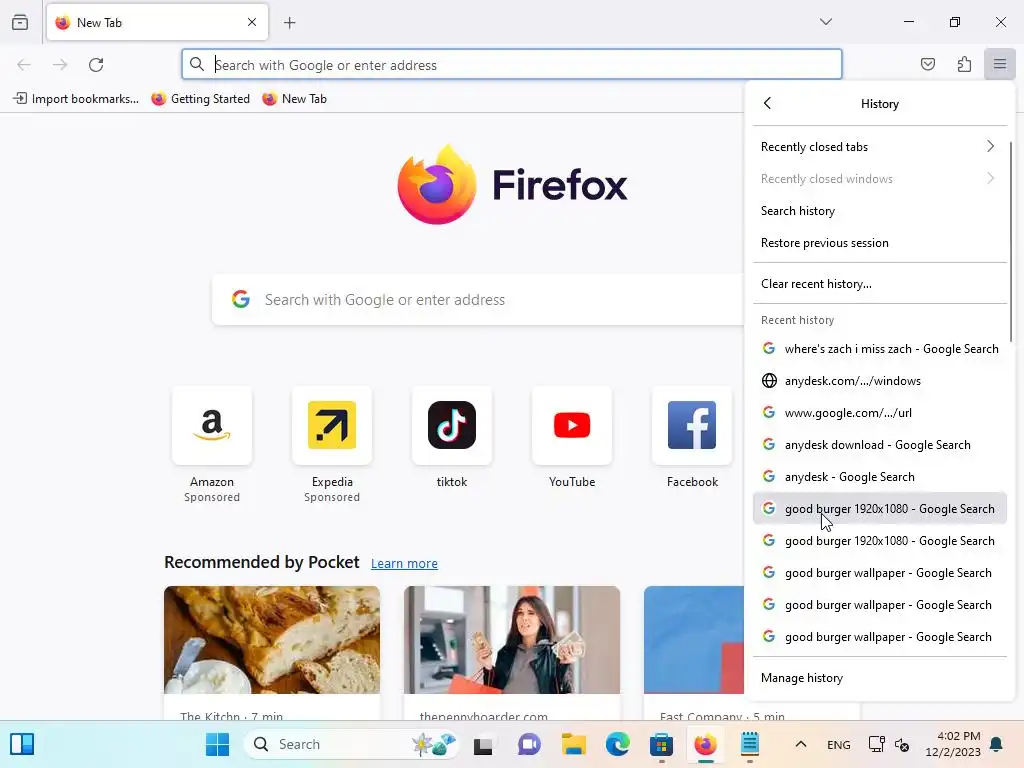This screenshot has width=1024, height=768.
Task: Launch the Chat app from taskbar
Action: click(x=529, y=744)
